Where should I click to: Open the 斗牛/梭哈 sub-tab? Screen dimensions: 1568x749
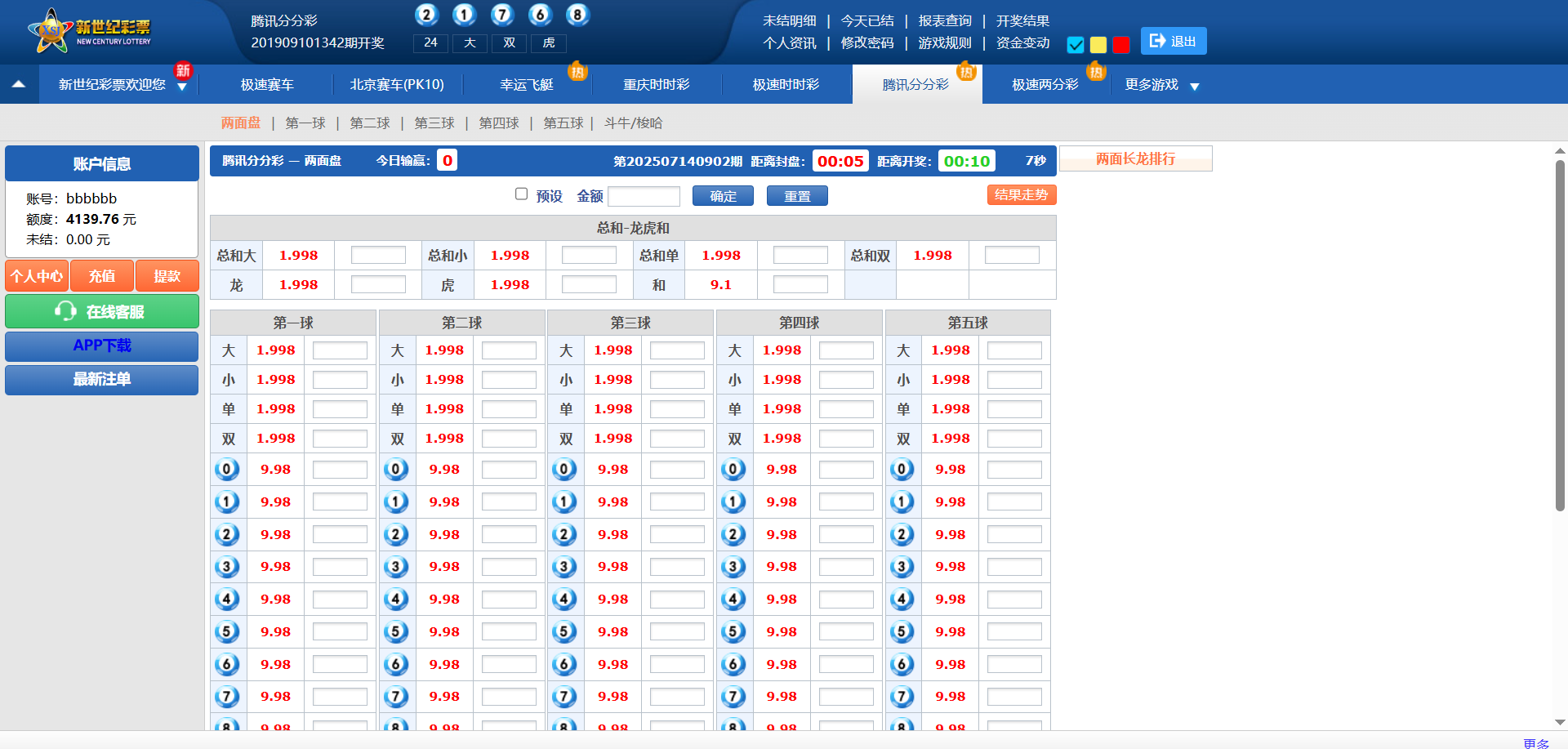(633, 123)
